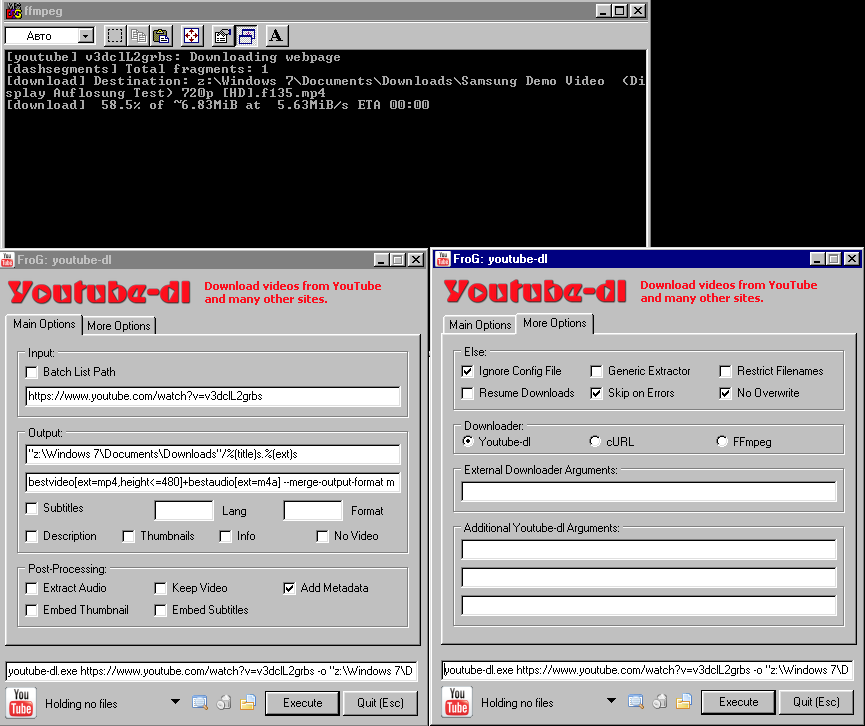Viewport: 865px width, 726px height.
Task: Enable the Embed Subtitles checkbox
Action: coord(161,610)
